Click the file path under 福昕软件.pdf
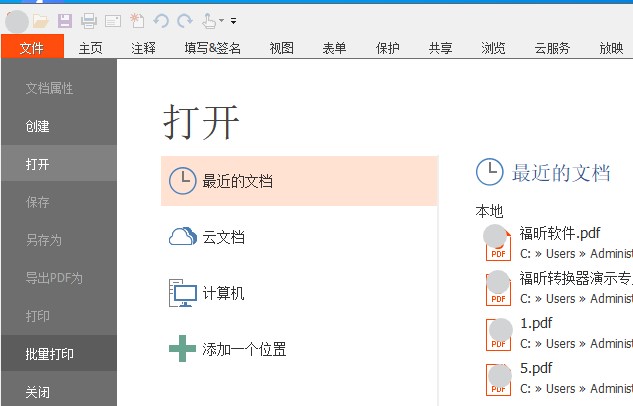633x406 pixels. [x=576, y=253]
